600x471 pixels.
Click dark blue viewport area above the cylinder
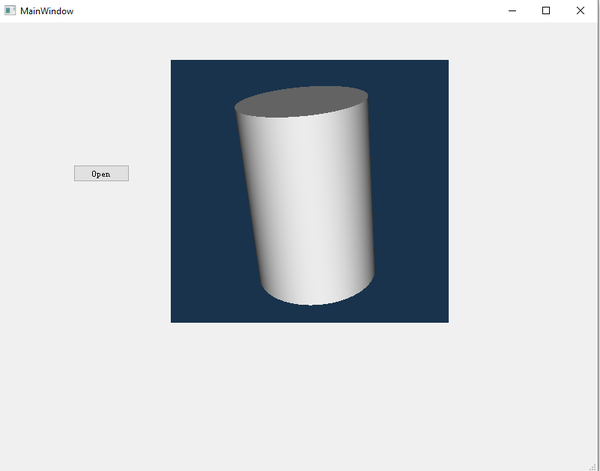coord(309,73)
